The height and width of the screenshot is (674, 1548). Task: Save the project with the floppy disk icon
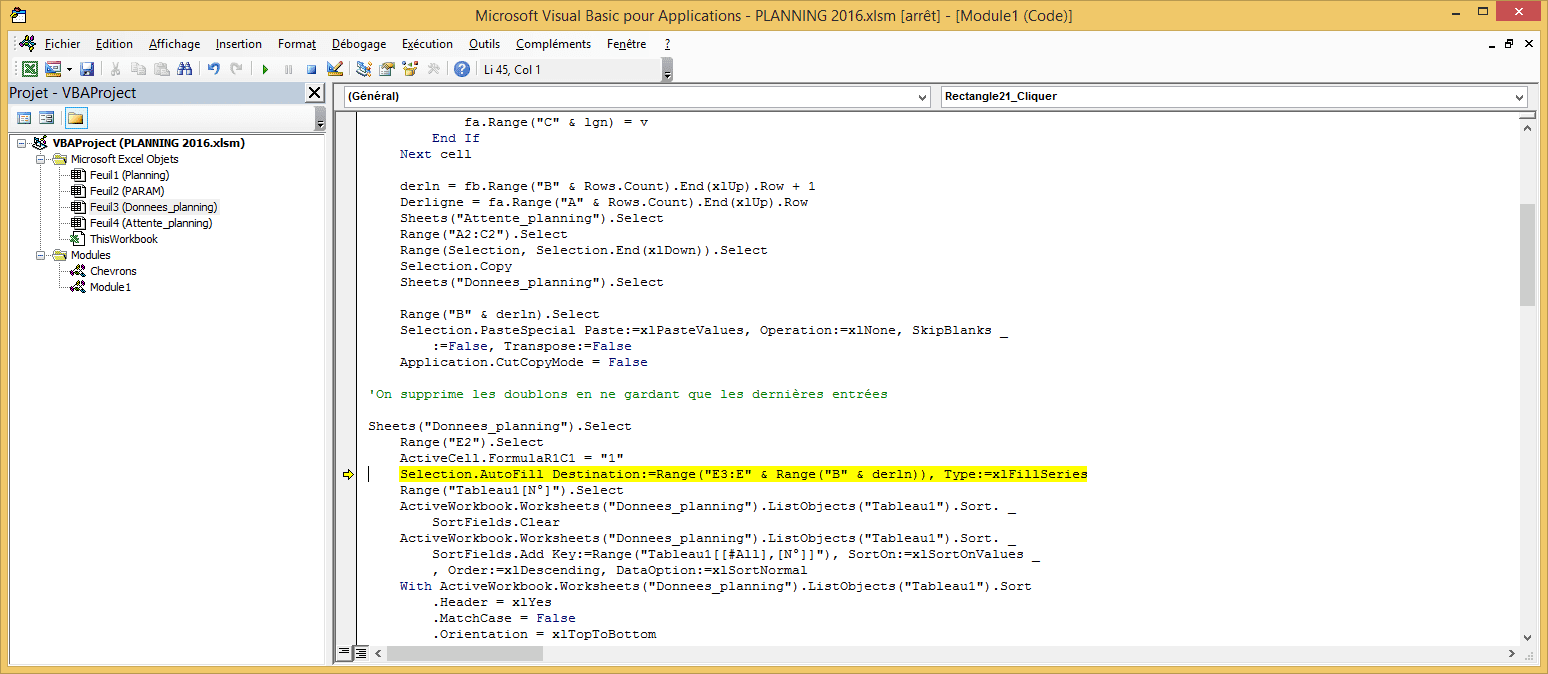(x=87, y=69)
